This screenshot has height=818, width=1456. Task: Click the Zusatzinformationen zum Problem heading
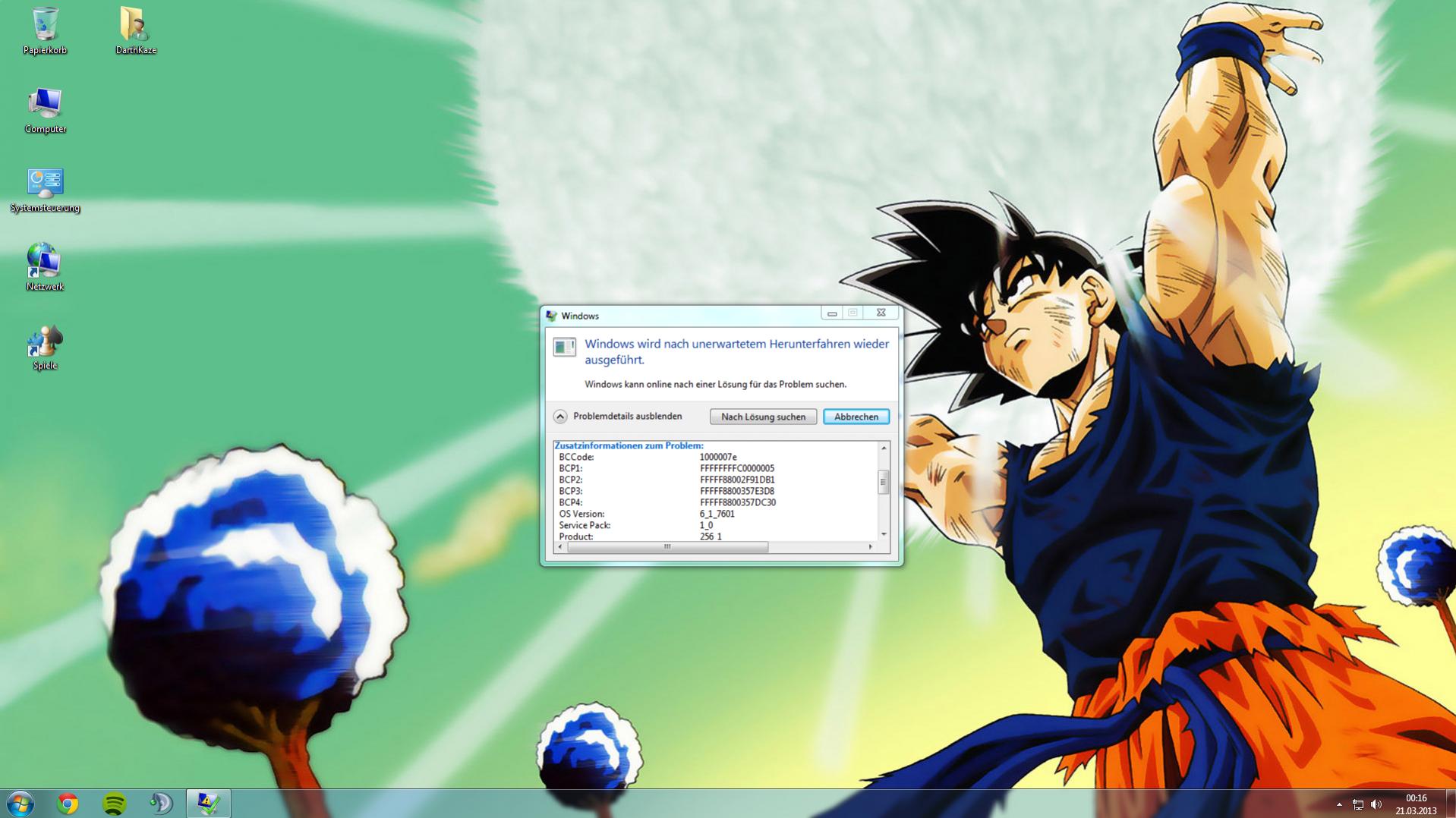click(x=629, y=445)
